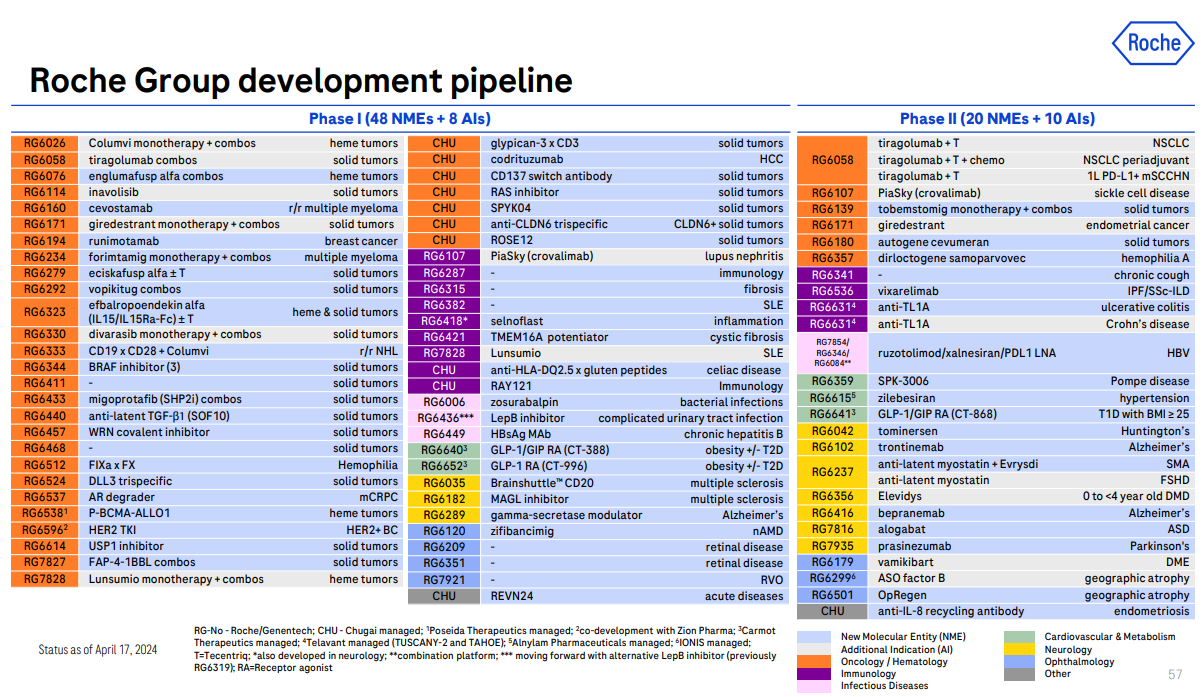Open the Phase II (20 NMEs + 10 AIs) header
1203x697 pixels.
996,118
